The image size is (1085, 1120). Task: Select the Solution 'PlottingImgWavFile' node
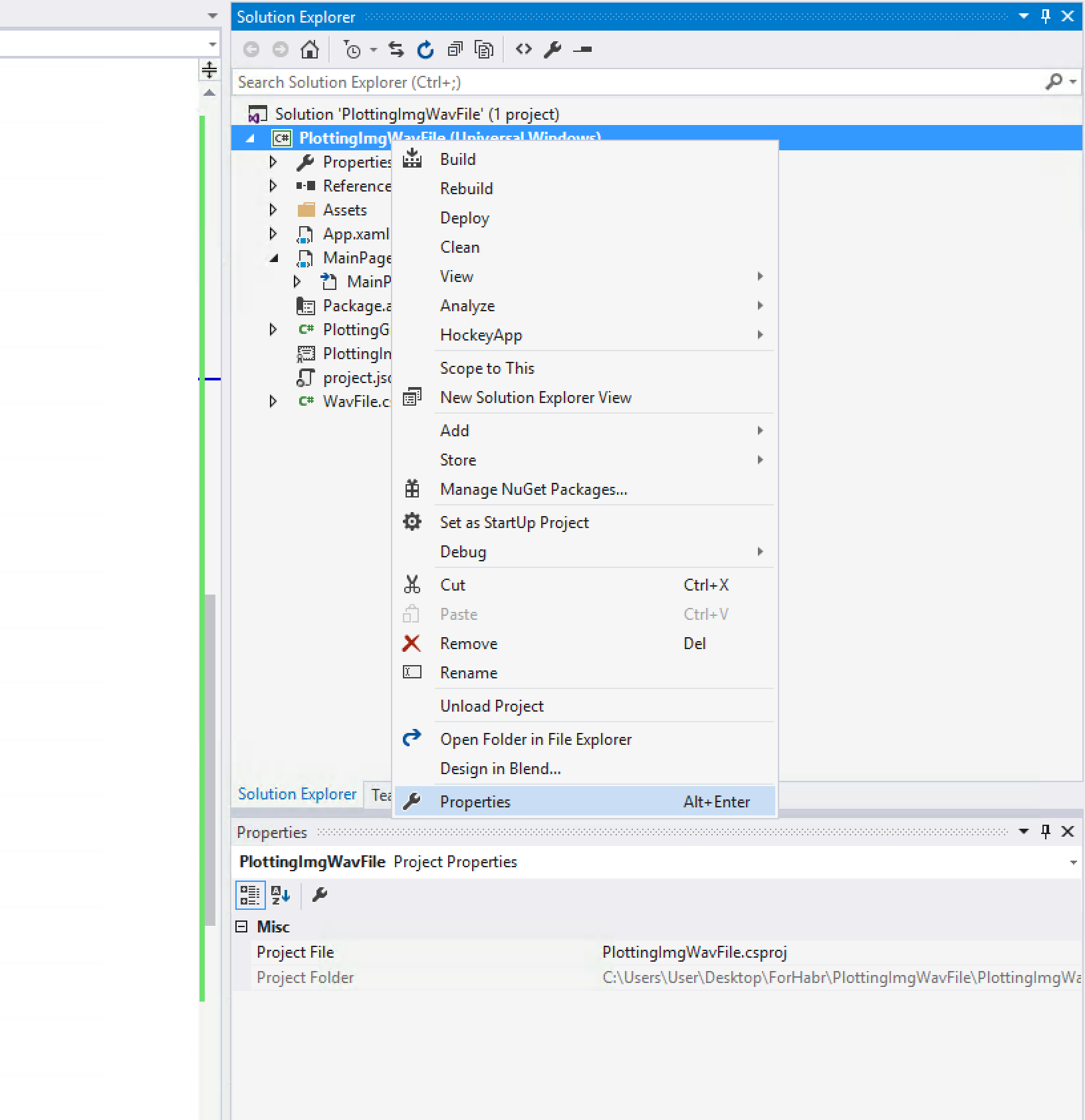point(404,114)
